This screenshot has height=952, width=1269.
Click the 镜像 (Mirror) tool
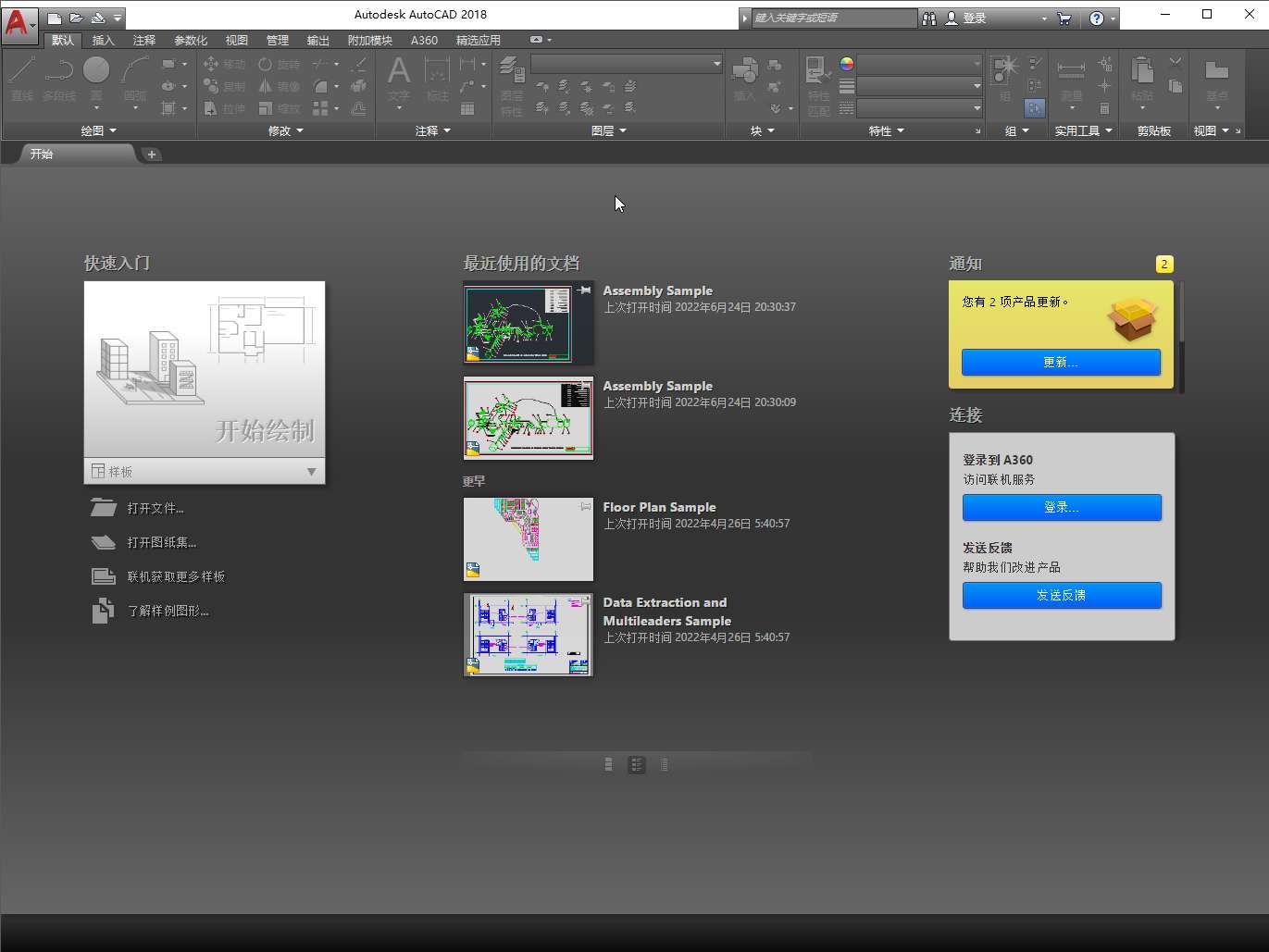tap(279, 86)
